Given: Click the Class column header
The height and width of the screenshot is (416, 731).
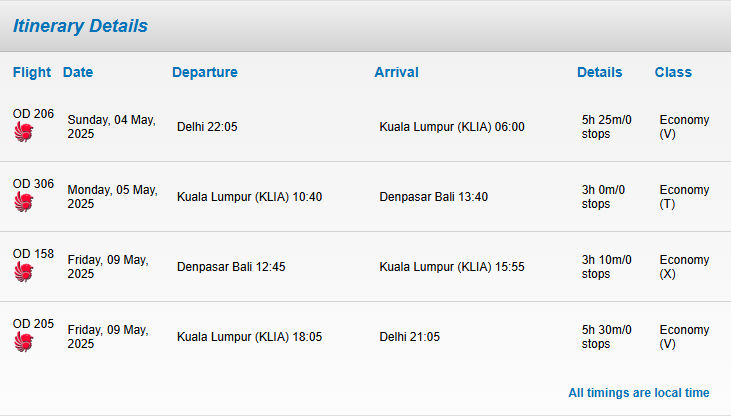Looking at the screenshot, I should pos(673,72).
